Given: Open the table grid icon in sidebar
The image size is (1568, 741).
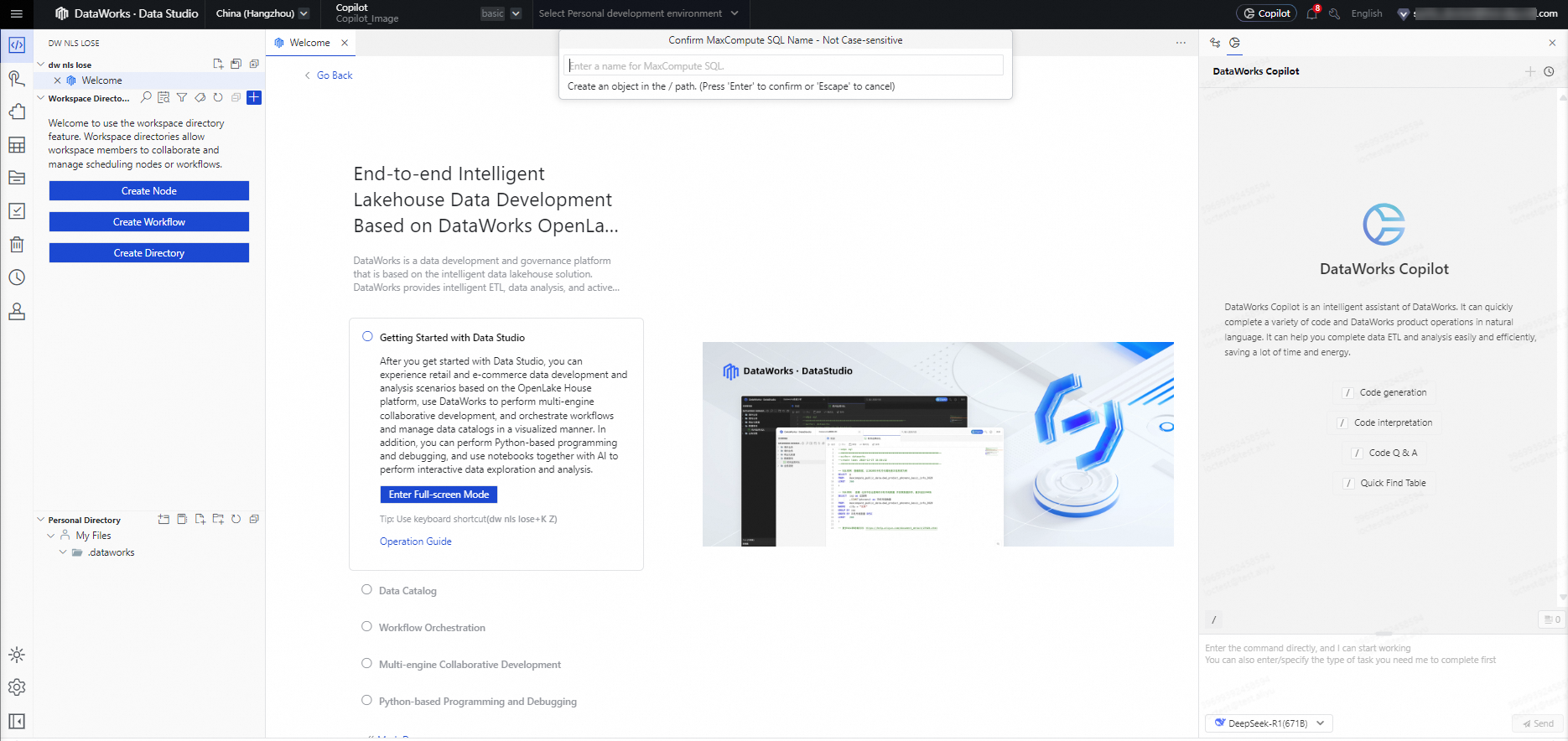Looking at the screenshot, I should pyautogui.click(x=17, y=145).
